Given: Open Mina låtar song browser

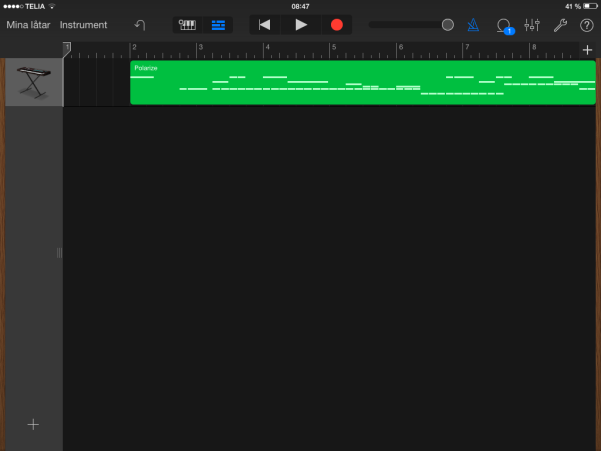Looking at the screenshot, I should click(28, 25).
